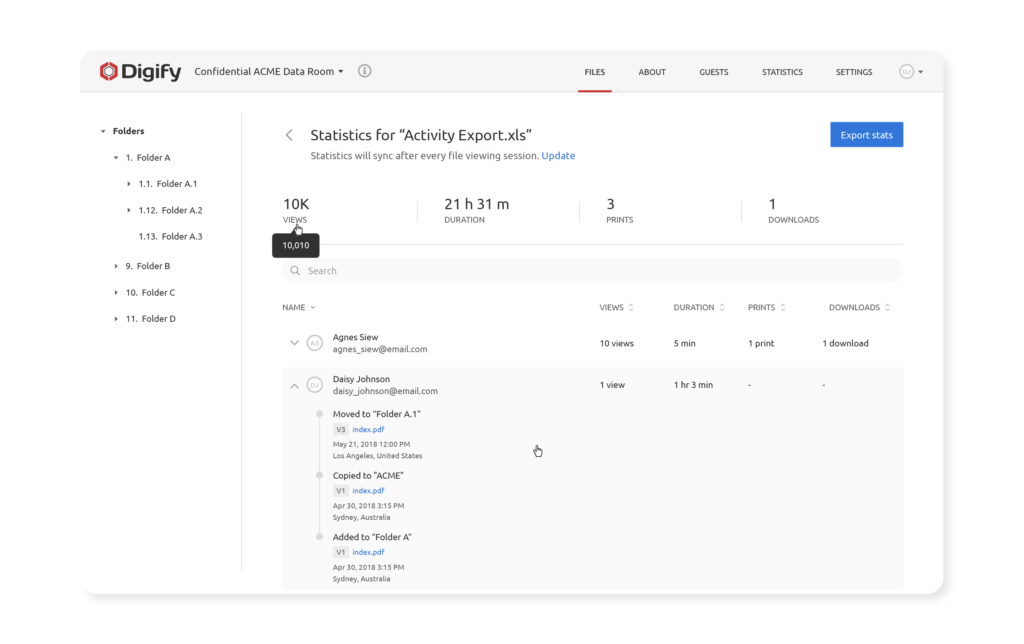Open the user profile avatar menu
Image resolution: width=1024 pixels, height=644 pixels.
click(910, 72)
